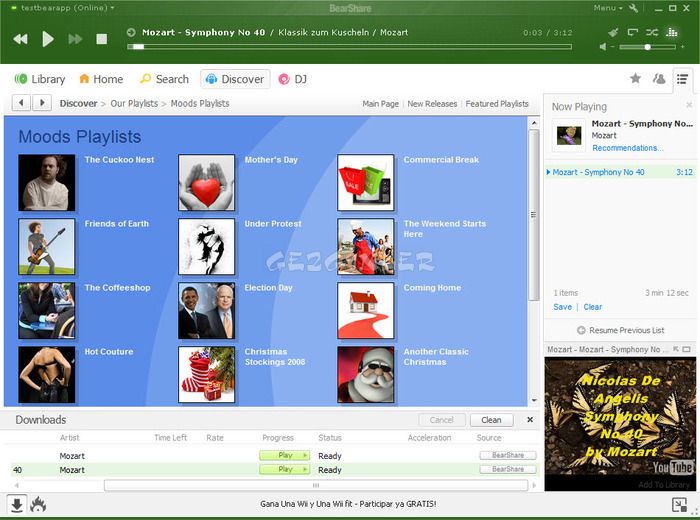Open the wrench settings icon
Image resolution: width=700 pixels, height=520 pixels.
pos(633,8)
